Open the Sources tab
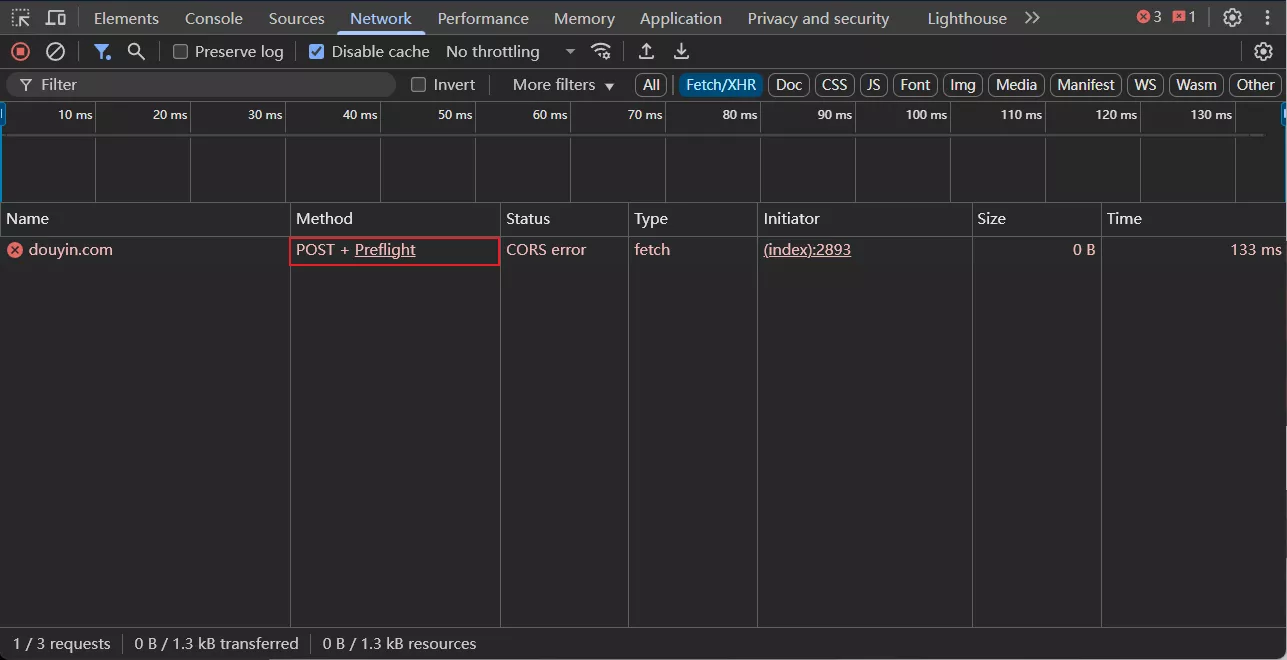This screenshot has height=660, width=1287. click(x=296, y=18)
